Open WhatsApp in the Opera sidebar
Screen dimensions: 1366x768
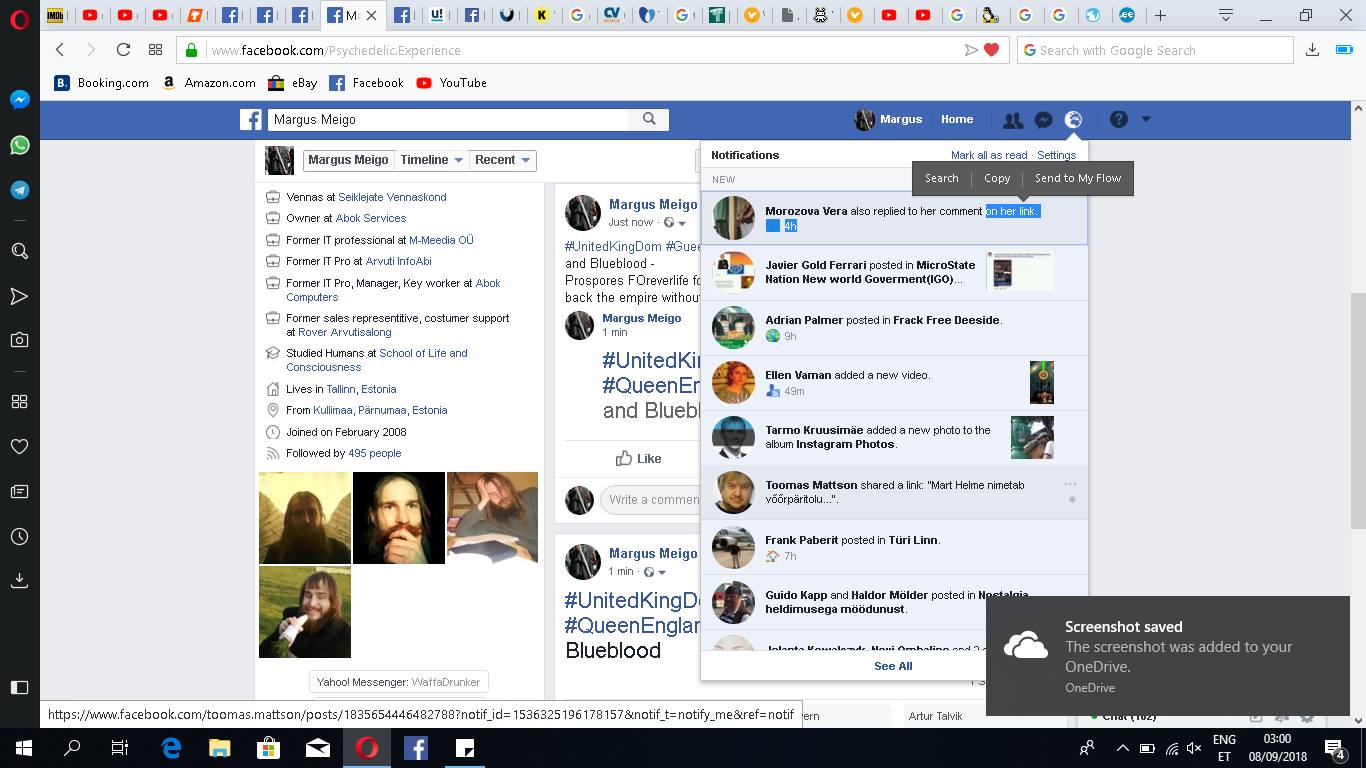tap(19, 145)
